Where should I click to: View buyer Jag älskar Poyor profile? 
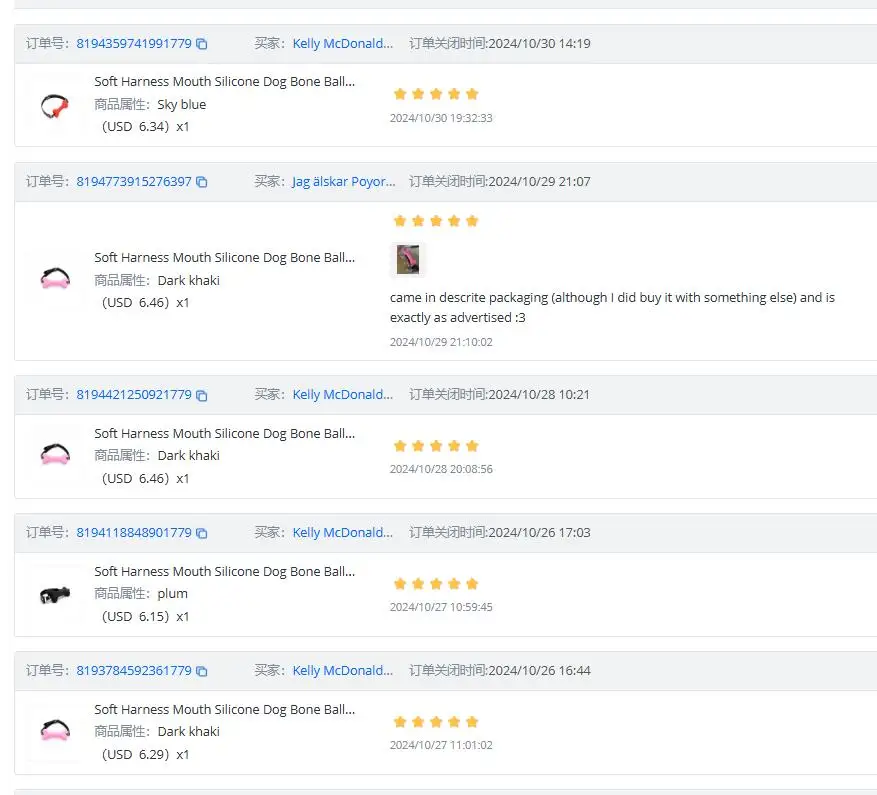pos(343,182)
